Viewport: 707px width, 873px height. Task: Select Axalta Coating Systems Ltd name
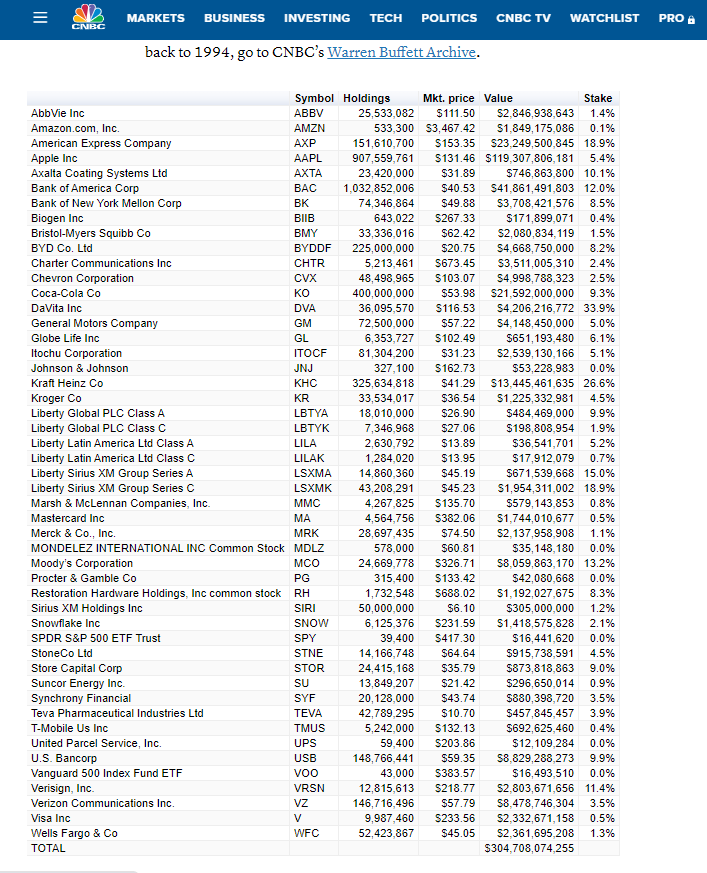99,173
